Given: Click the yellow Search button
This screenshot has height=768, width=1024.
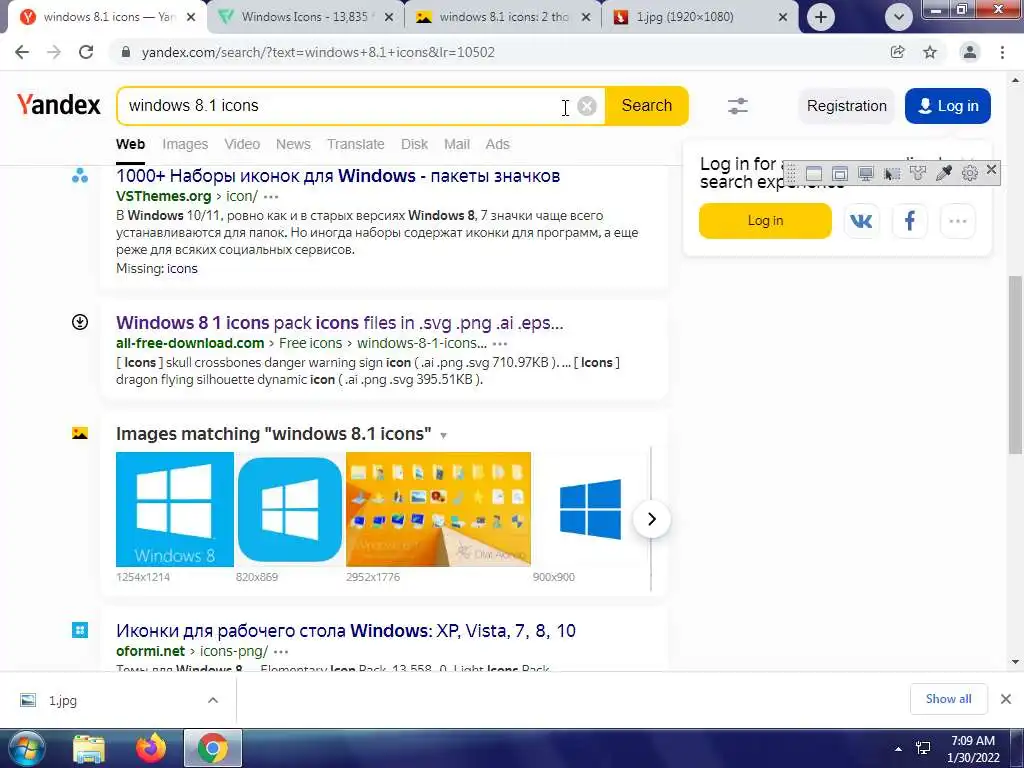Looking at the screenshot, I should pos(647,106).
